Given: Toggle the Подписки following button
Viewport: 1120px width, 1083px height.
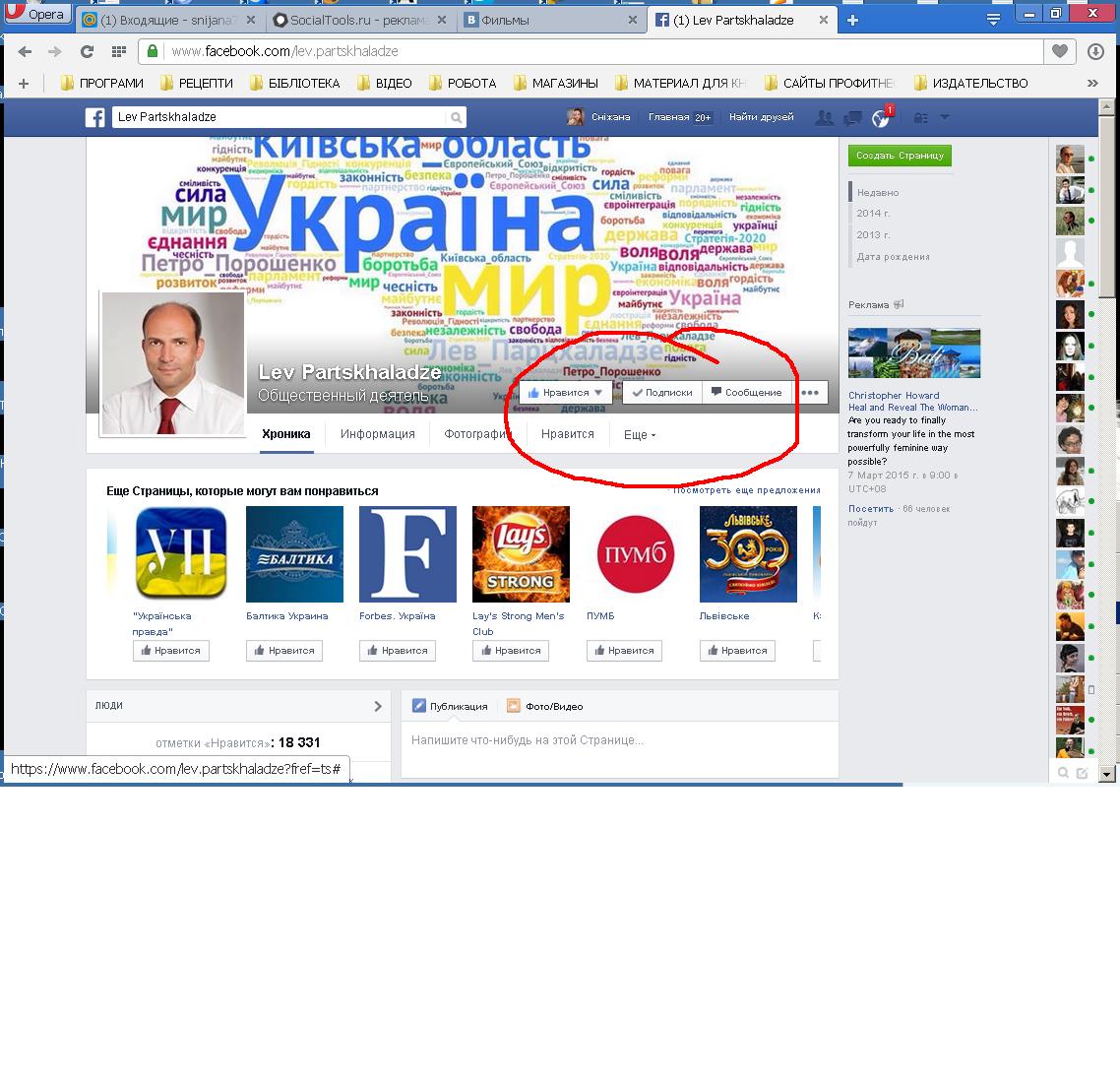Looking at the screenshot, I should coord(662,392).
